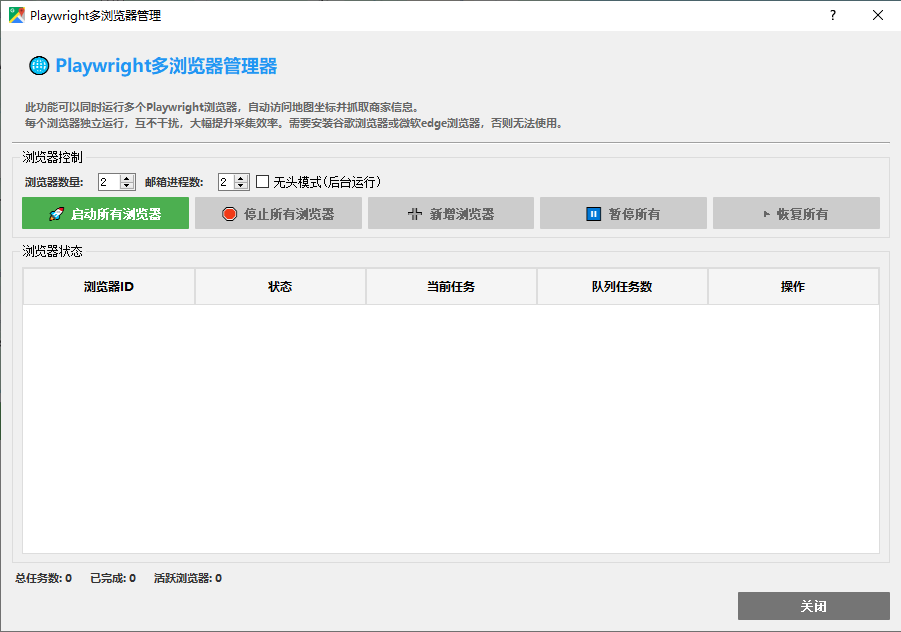The width and height of the screenshot is (901, 632).
Task: Focus the 邮箱进程数 number field
Action: click(226, 182)
